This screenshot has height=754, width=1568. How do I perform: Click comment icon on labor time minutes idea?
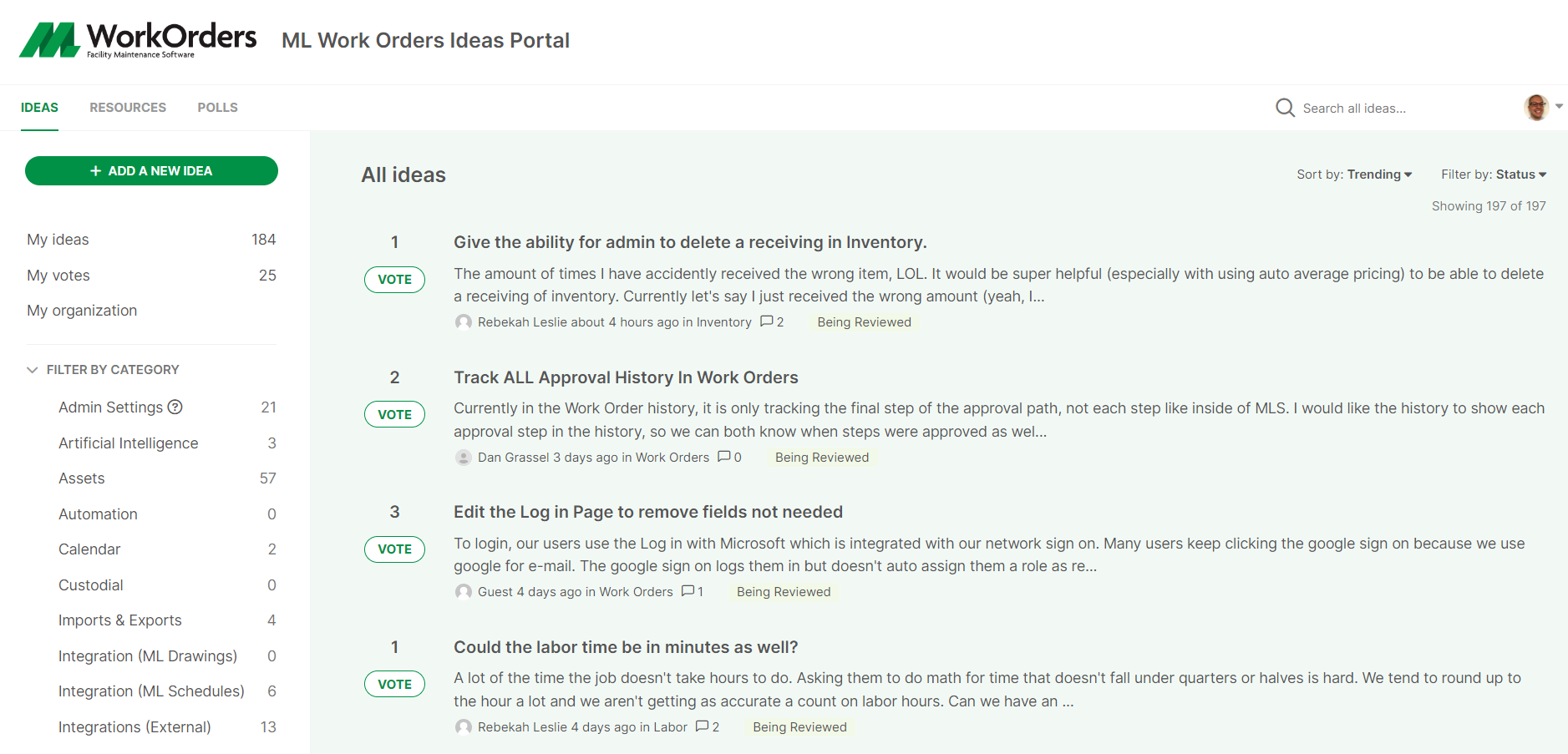[x=702, y=726]
